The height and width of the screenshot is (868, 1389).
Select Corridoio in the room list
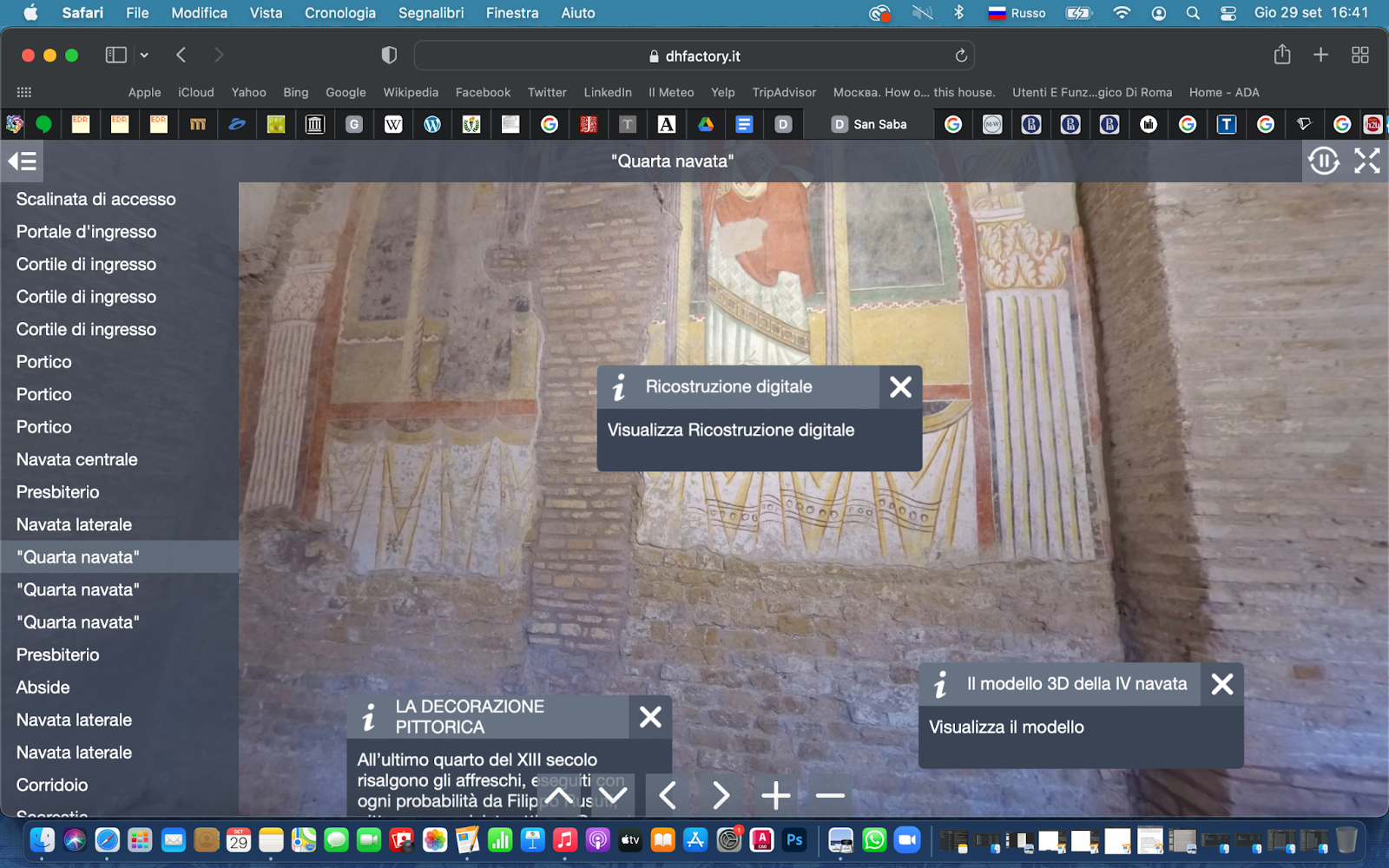pos(119,786)
